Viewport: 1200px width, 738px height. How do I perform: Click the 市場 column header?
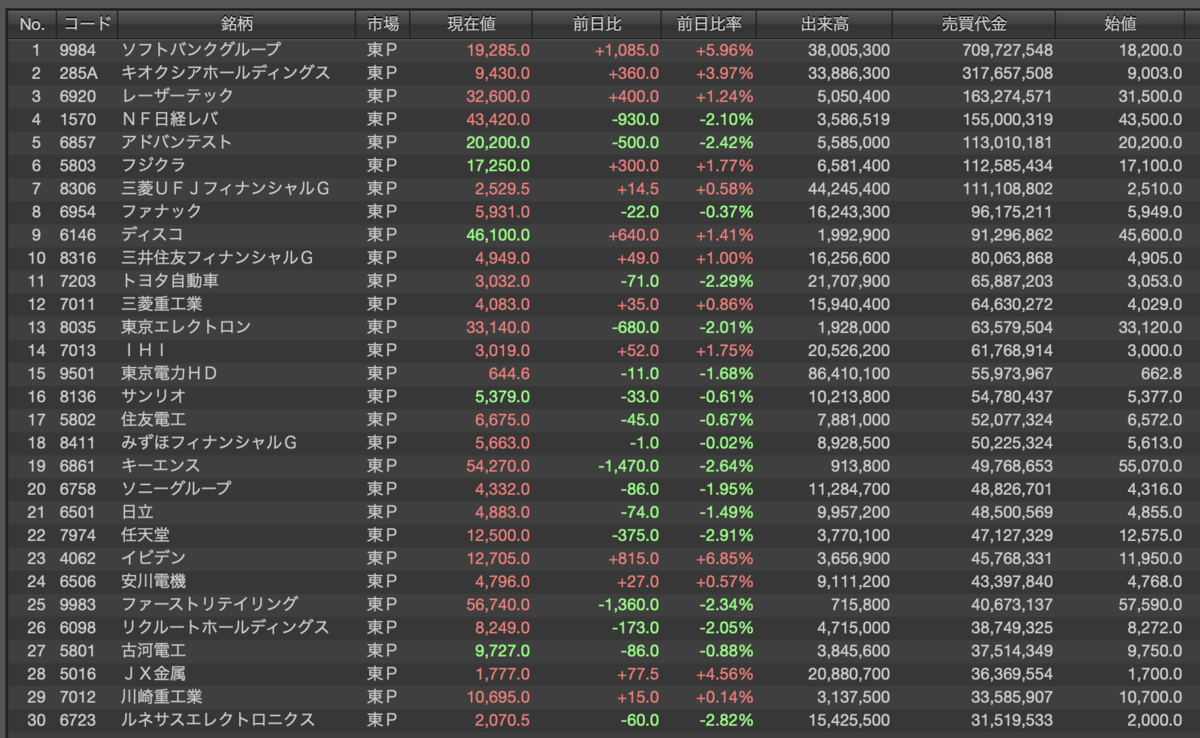[x=383, y=24]
